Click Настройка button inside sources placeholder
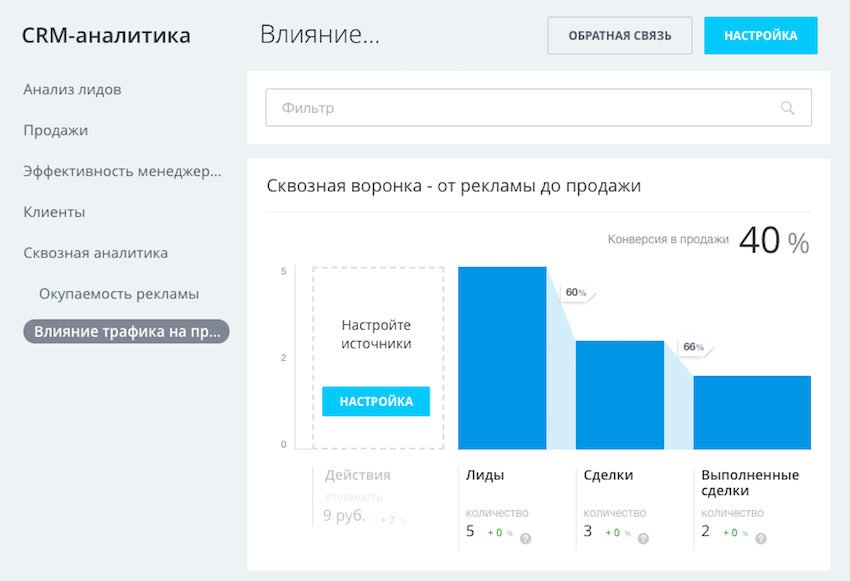Viewport: 850px width, 581px height. pyautogui.click(x=376, y=401)
